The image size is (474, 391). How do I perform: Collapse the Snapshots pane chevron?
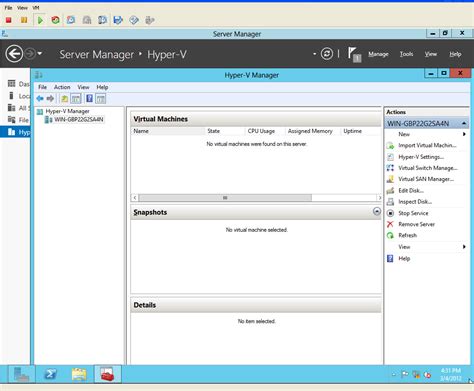tap(377, 211)
